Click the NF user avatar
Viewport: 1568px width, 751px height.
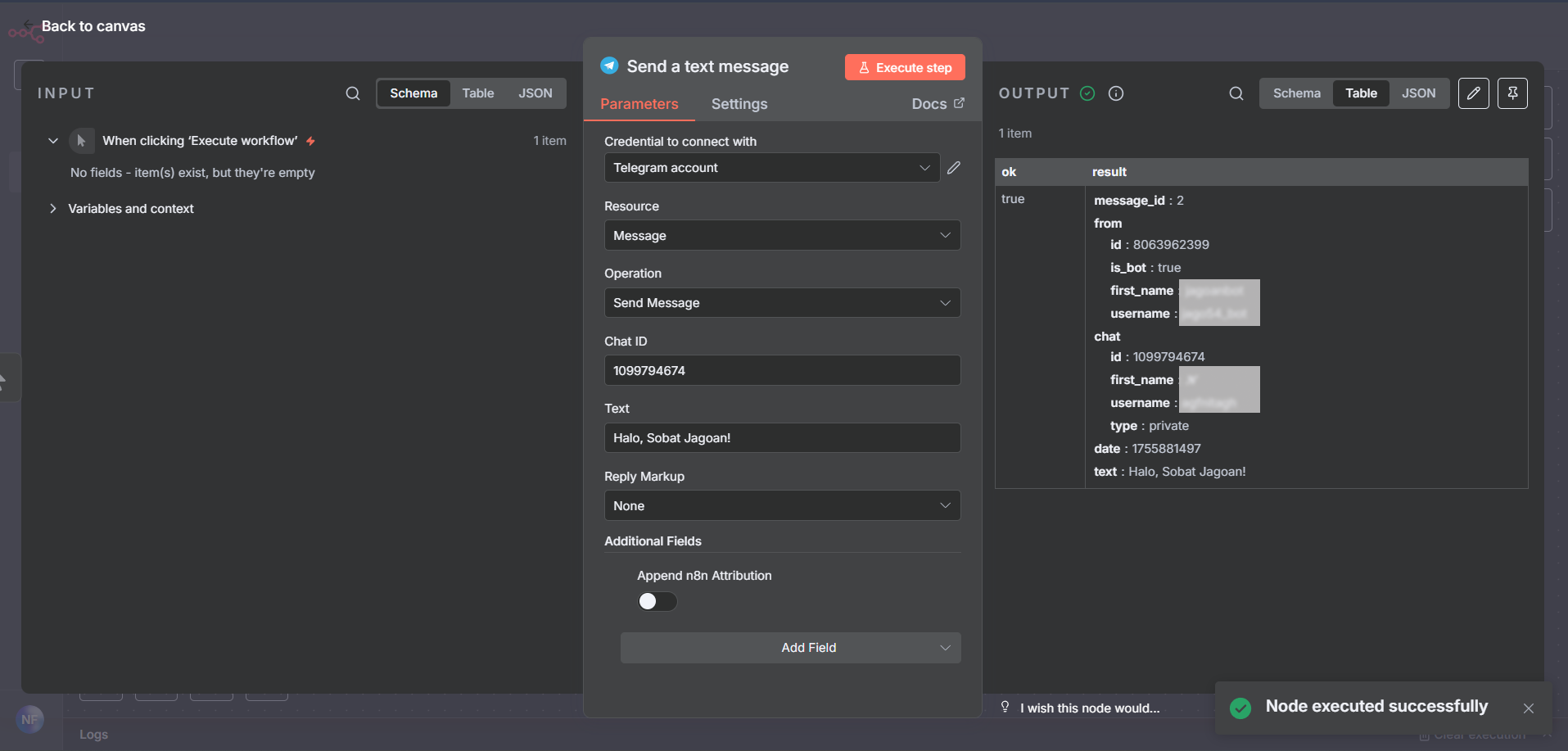[30, 720]
